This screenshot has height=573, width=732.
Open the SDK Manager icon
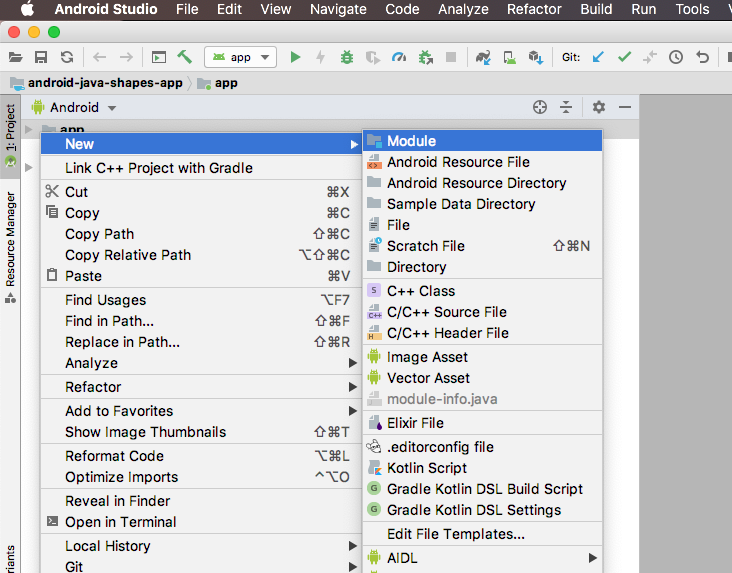point(535,57)
